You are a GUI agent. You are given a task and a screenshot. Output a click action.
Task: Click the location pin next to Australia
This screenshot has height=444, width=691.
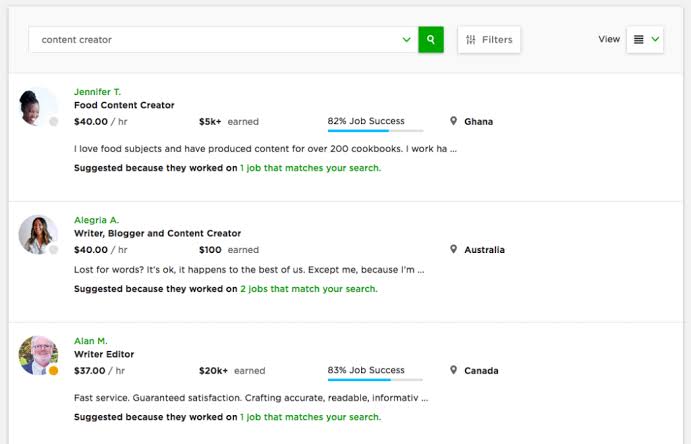click(453, 249)
